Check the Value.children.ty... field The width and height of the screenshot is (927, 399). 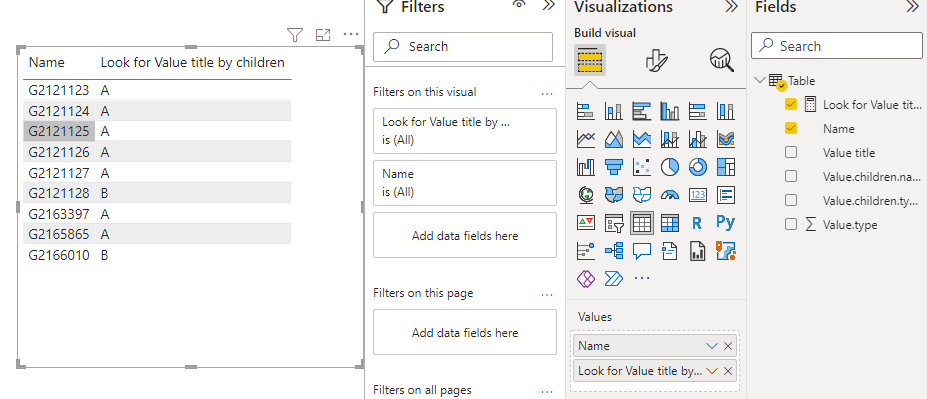tap(791, 200)
